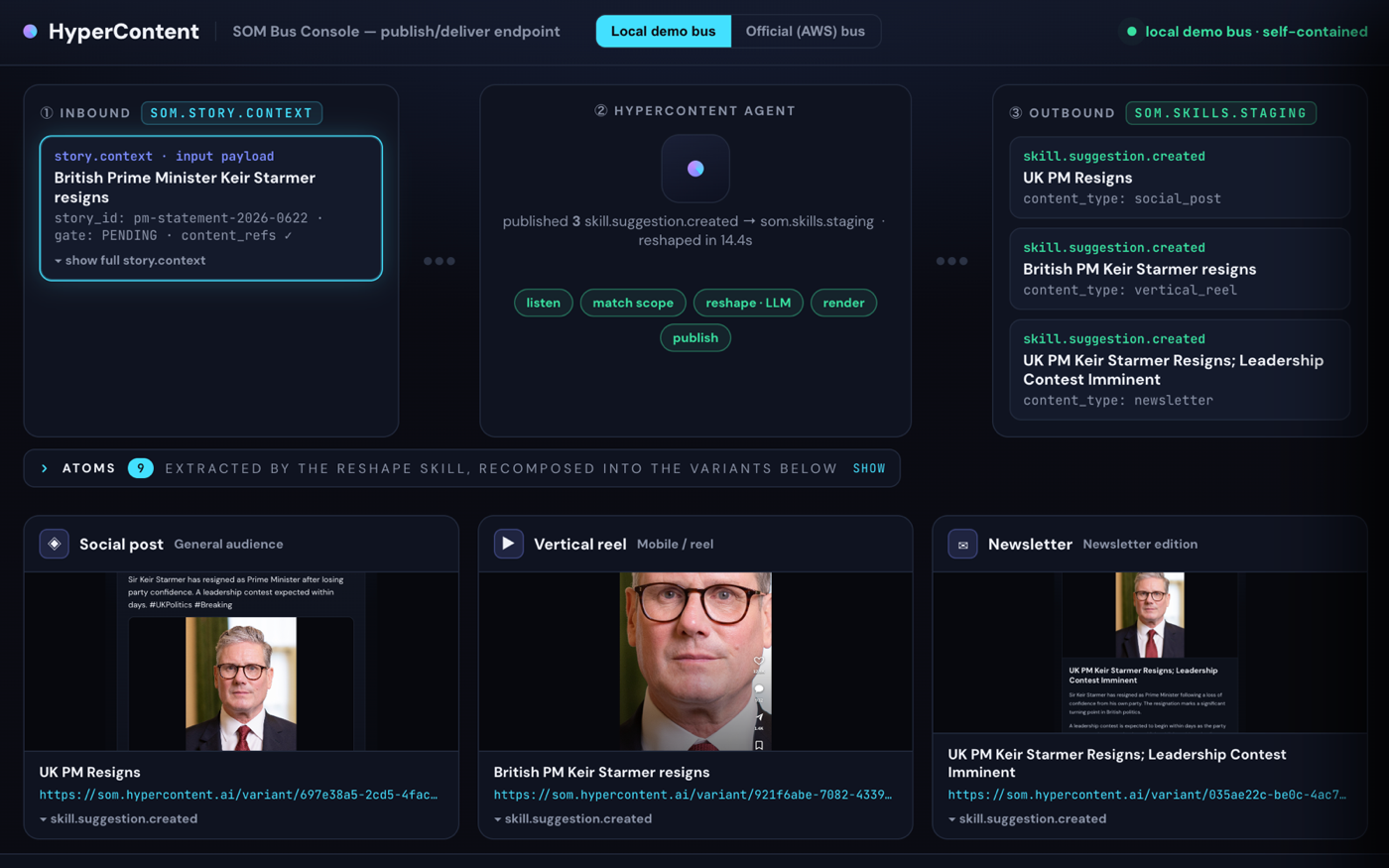Tap the heart icon on the reel preview
Screen dimensions: 1389x868
759,660
